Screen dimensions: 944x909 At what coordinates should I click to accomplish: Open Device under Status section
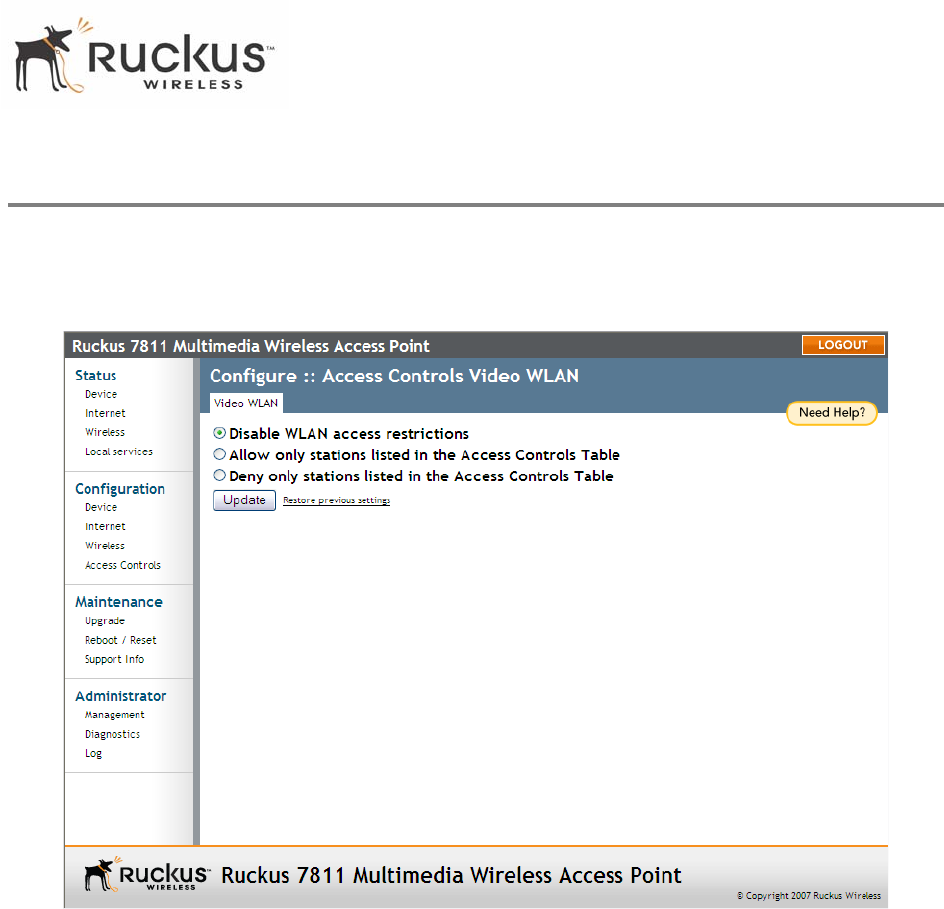point(101,394)
